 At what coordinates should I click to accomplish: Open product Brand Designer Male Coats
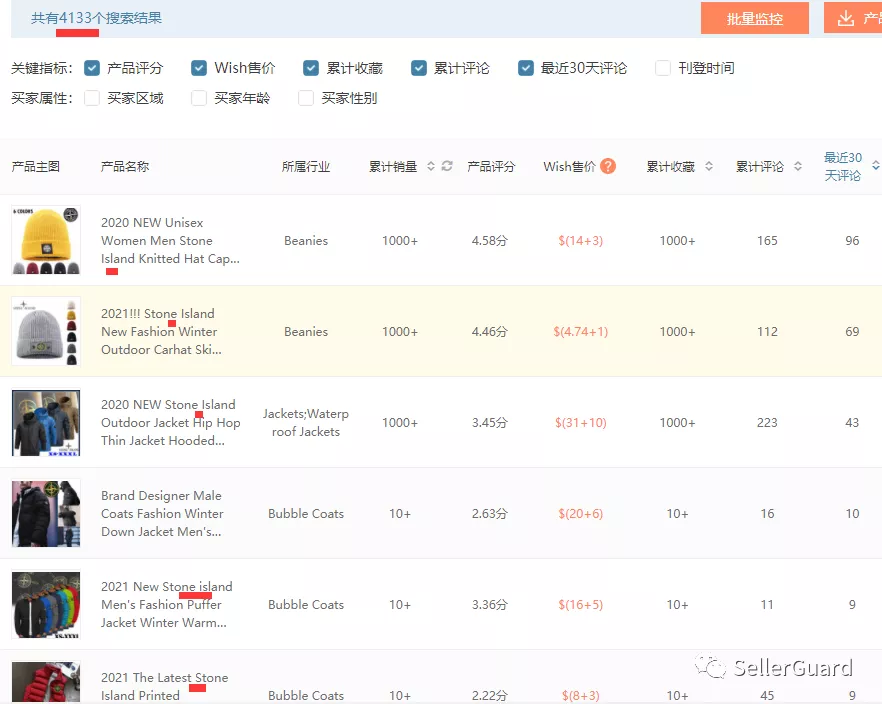(x=162, y=514)
